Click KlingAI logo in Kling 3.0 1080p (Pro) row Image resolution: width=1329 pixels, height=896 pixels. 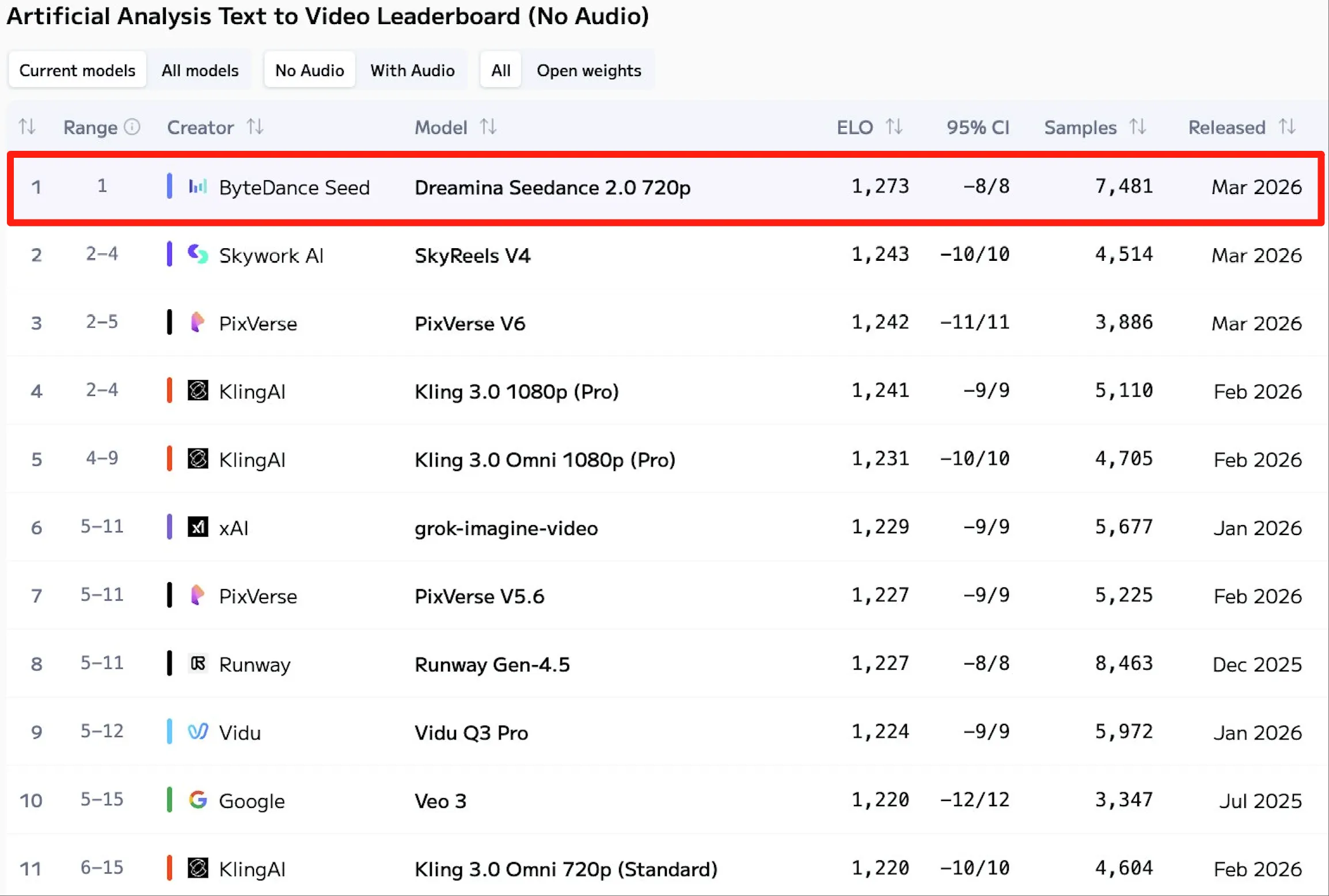coord(198,391)
